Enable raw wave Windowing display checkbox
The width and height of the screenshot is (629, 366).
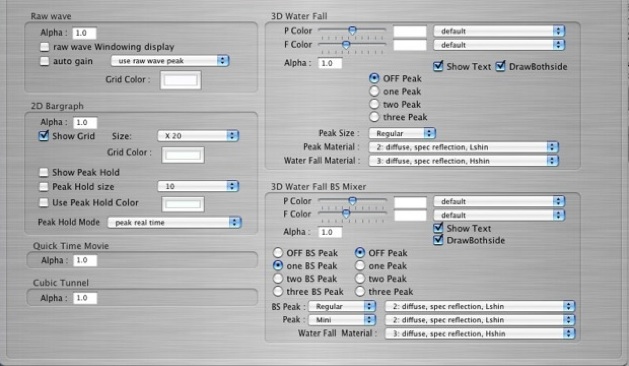coord(45,47)
